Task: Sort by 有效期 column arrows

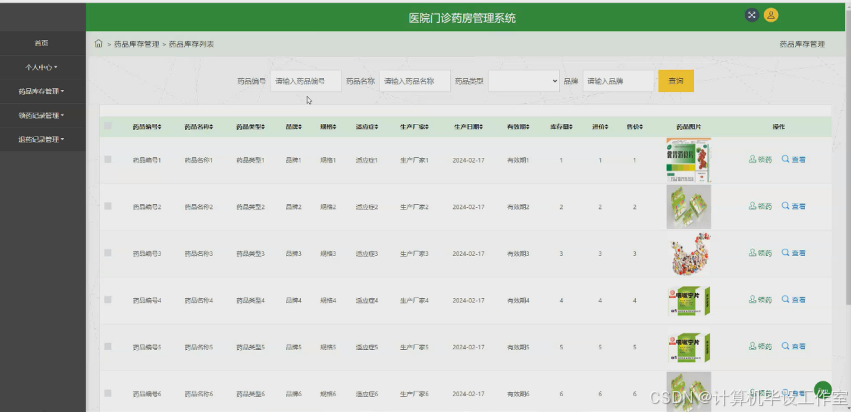Action: click(528, 127)
